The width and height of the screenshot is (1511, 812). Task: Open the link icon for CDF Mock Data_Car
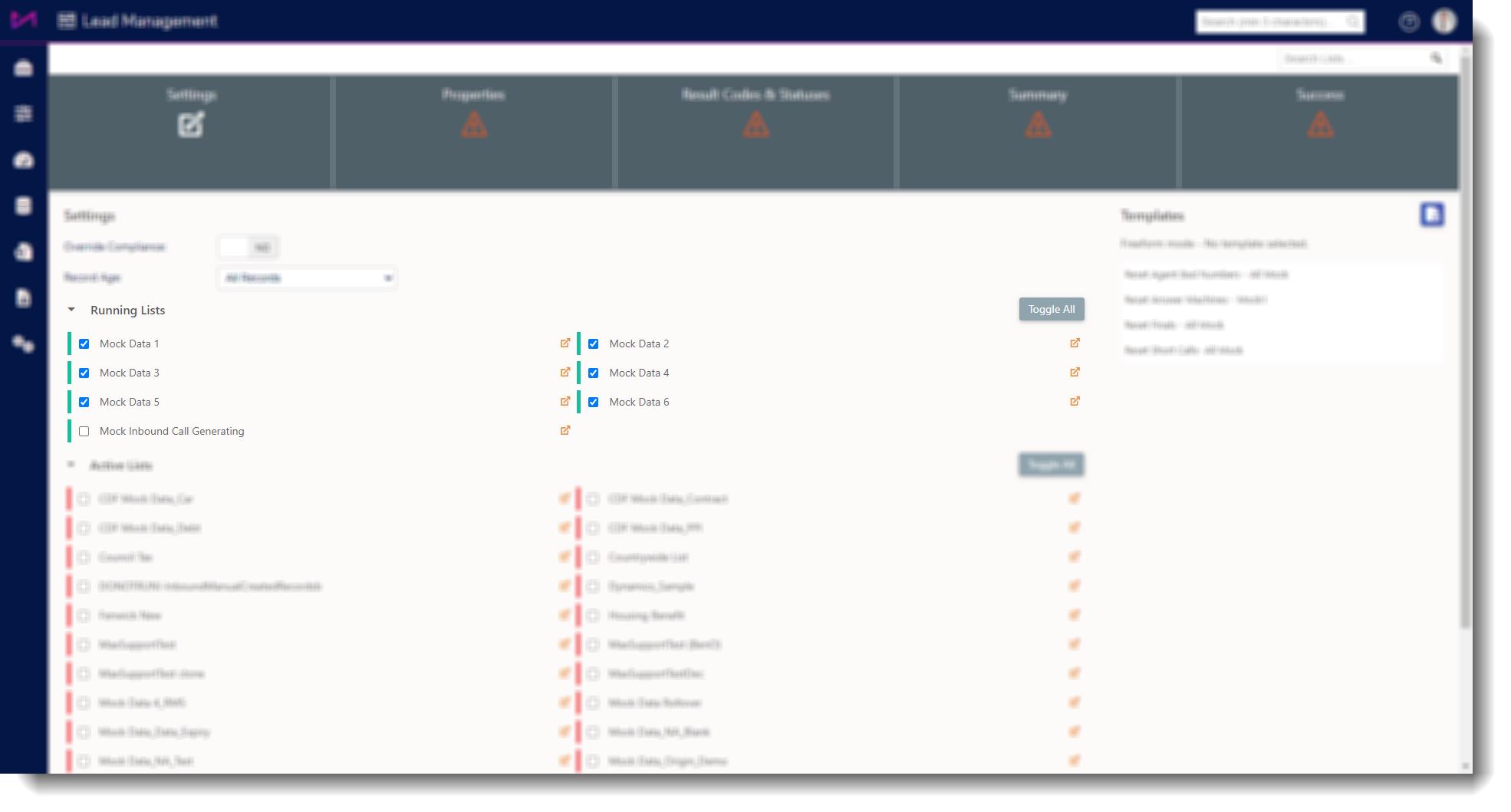point(565,499)
